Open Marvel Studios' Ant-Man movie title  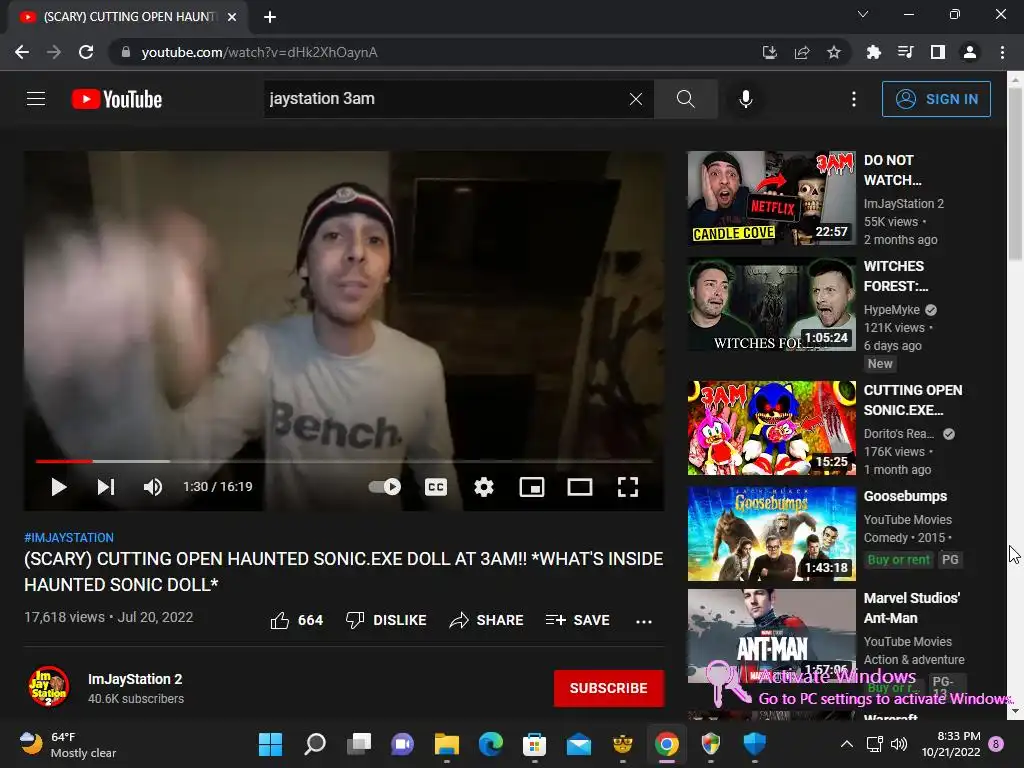pos(912,608)
